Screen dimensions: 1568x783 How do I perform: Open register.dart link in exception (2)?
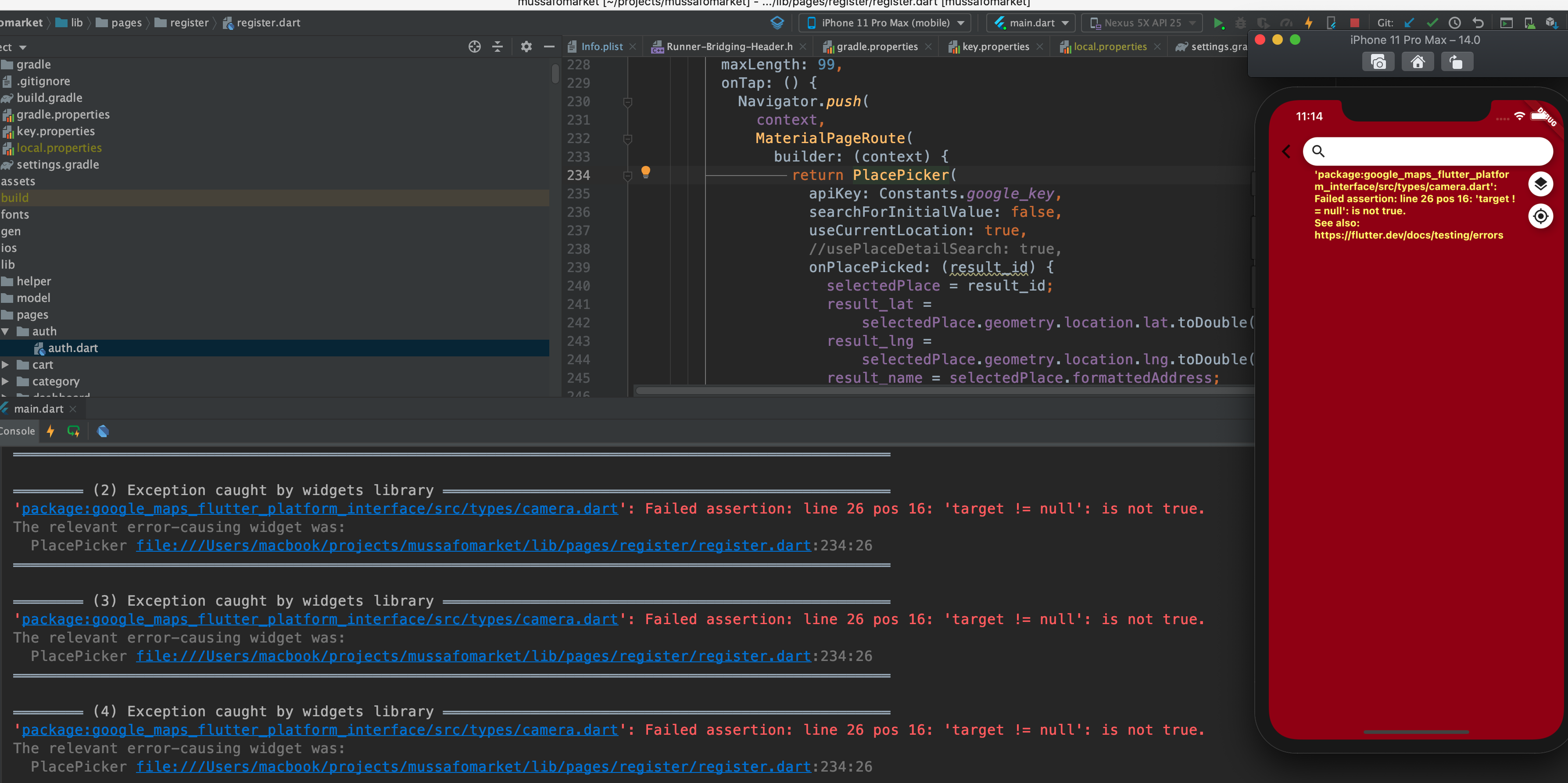[x=473, y=546]
